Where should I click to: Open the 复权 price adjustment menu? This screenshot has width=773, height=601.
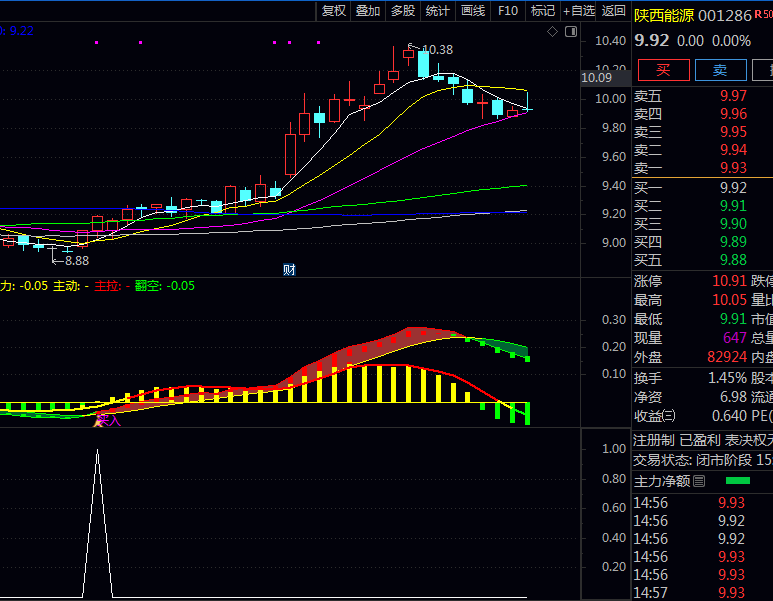point(333,11)
